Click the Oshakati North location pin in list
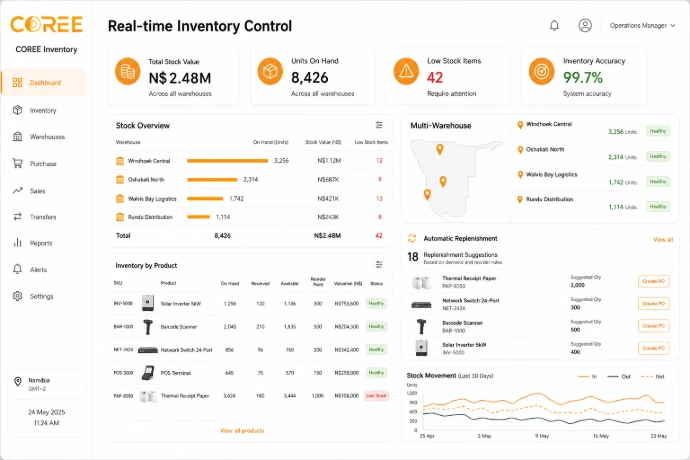Viewport: 690px width, 460px height. coord(520,150)
